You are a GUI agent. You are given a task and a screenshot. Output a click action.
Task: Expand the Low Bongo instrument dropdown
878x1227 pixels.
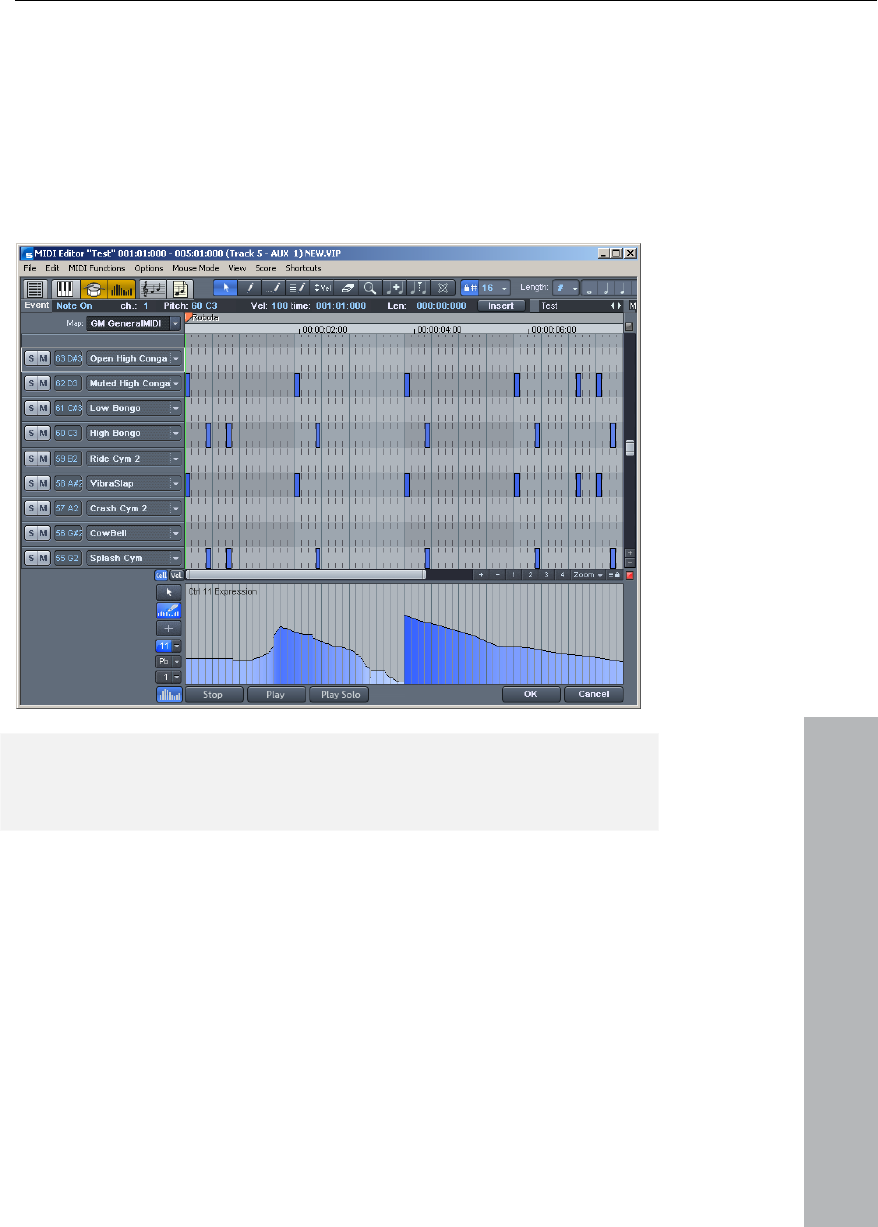tap(177, 408)
